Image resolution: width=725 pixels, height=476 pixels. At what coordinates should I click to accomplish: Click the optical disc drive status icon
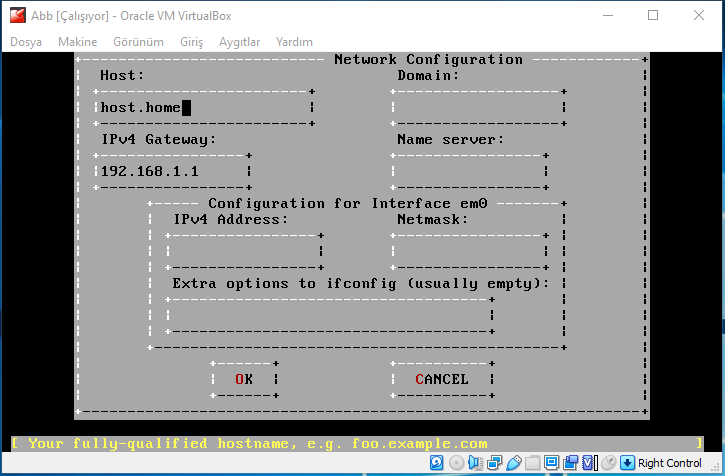click(456, 463)
